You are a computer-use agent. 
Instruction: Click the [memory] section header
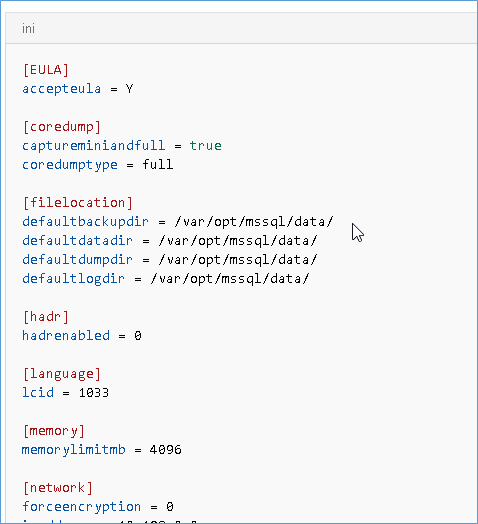[54, 431]
